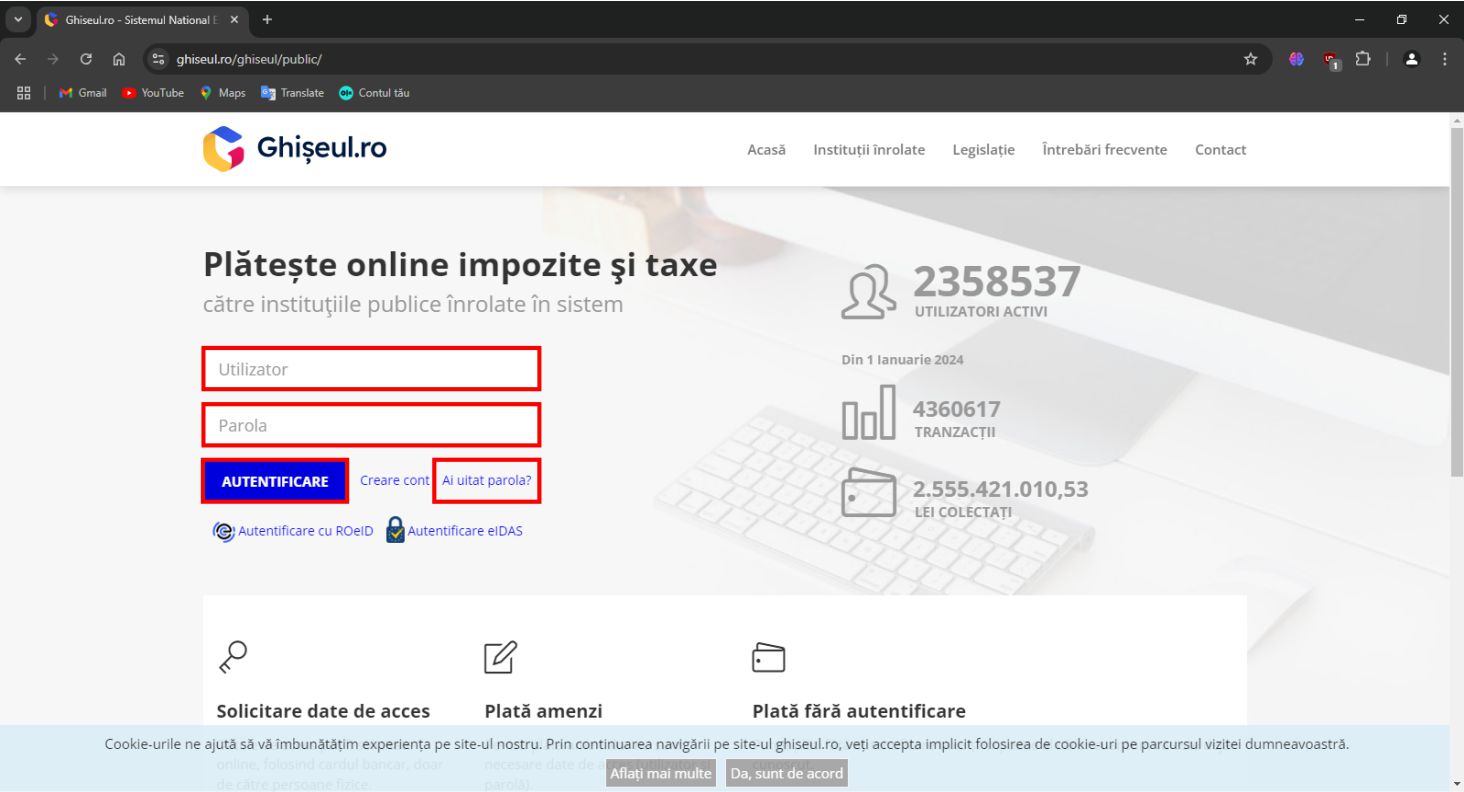
Task: Open the Instituții înrolate menu item
Action: [869, 150]
